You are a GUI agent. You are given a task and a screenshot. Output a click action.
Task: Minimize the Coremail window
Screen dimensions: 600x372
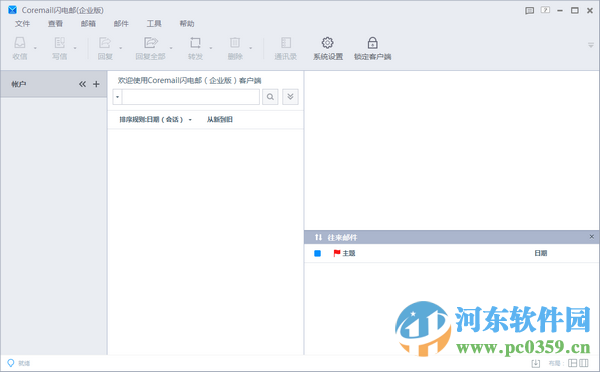click(x=560, y=10)
